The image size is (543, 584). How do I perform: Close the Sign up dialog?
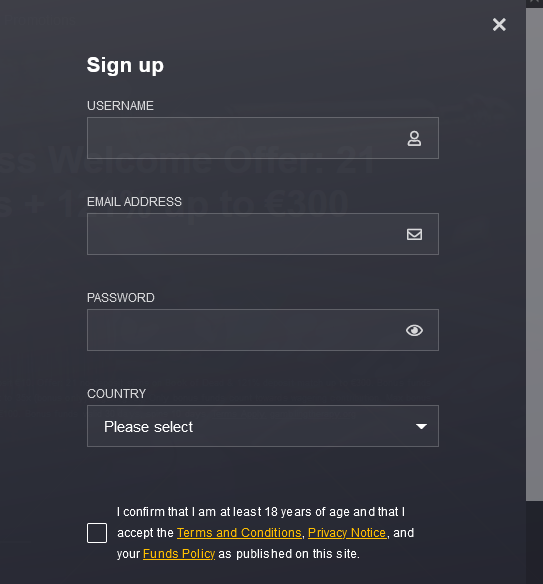tap(499, 25)
